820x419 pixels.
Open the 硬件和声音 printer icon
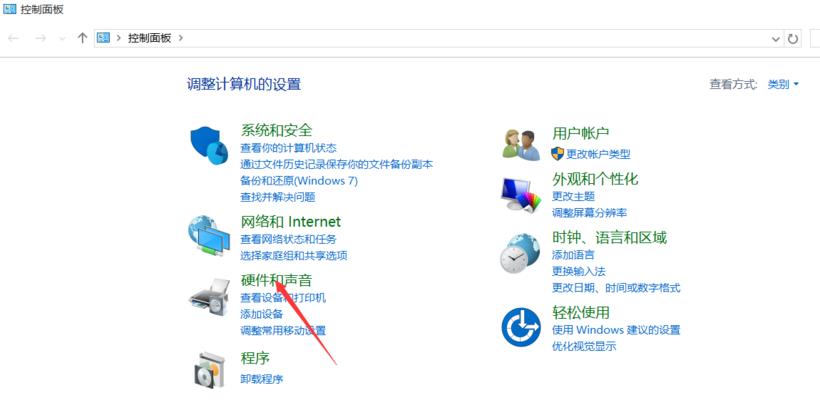point(209,297)
